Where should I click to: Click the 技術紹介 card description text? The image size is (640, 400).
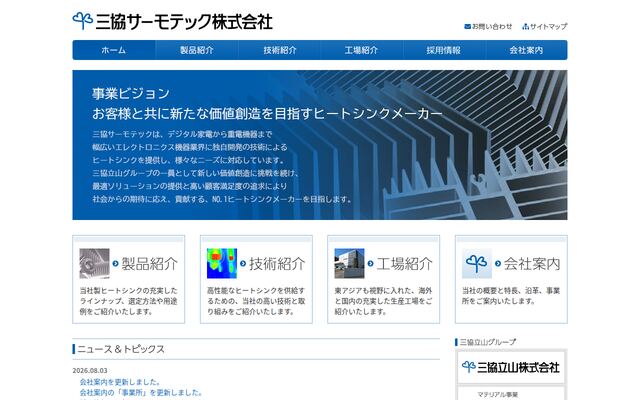[x=256, y=301]
